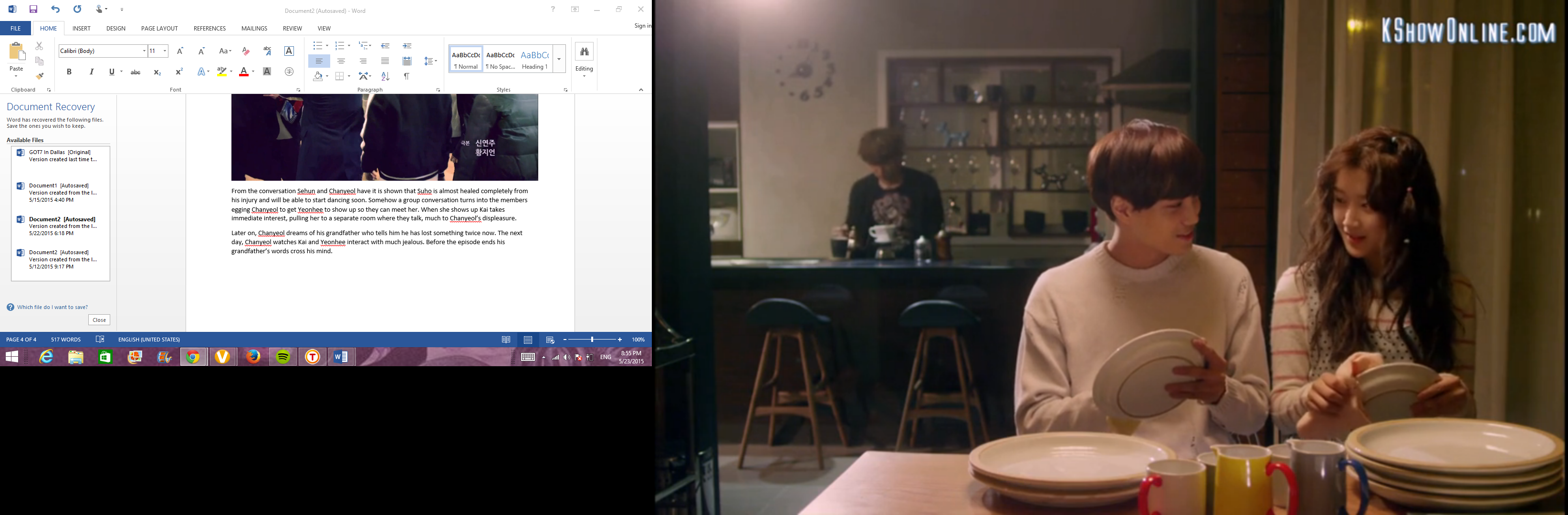Open proofing status icon in status bar
Screen dimensions: 1568x515
pyautogui.click(x=100, y=339)
